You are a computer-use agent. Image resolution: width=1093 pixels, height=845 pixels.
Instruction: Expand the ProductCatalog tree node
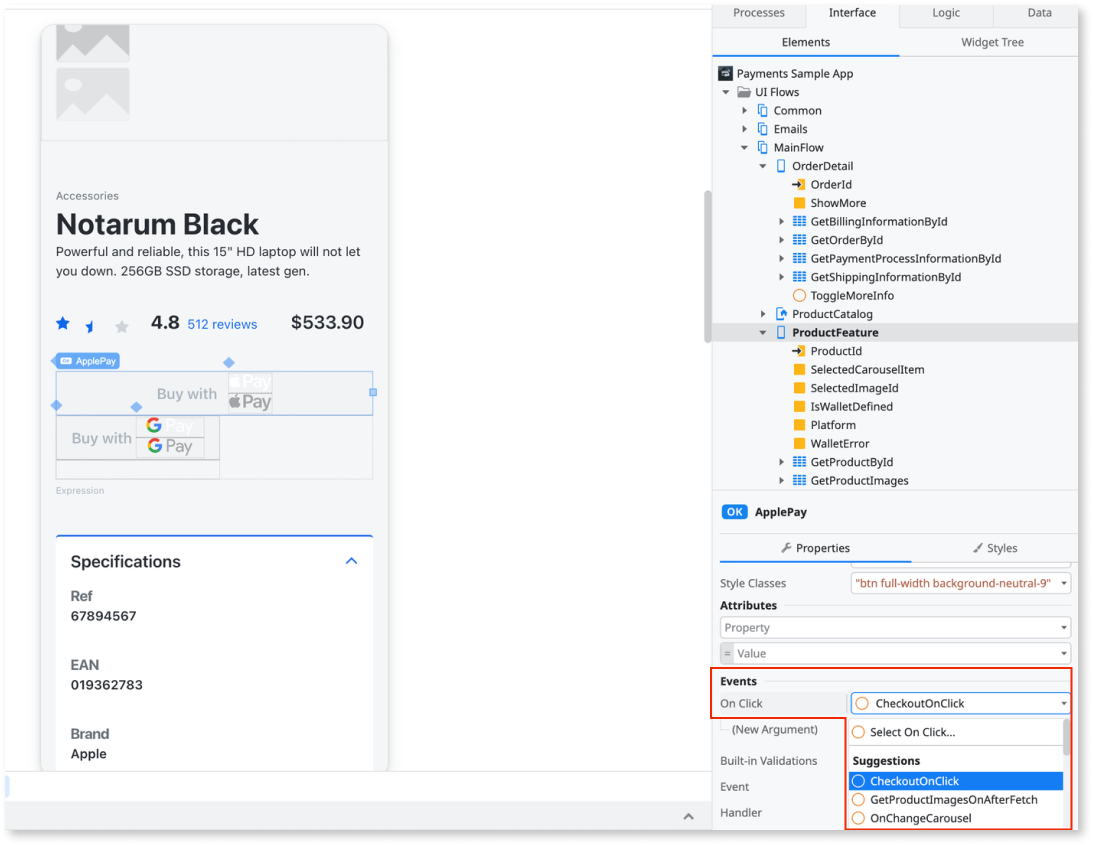[x=763, y=313]
